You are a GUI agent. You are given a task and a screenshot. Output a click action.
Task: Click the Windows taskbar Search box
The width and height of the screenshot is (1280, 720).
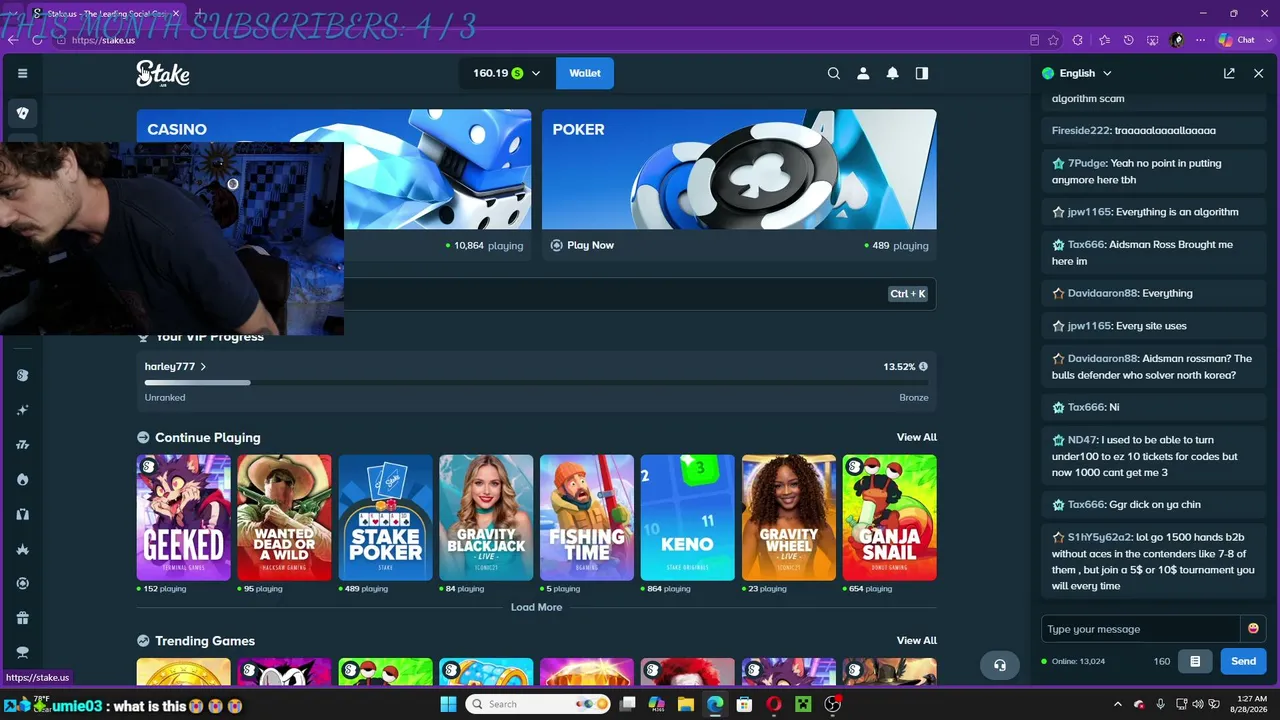[539, 704]
